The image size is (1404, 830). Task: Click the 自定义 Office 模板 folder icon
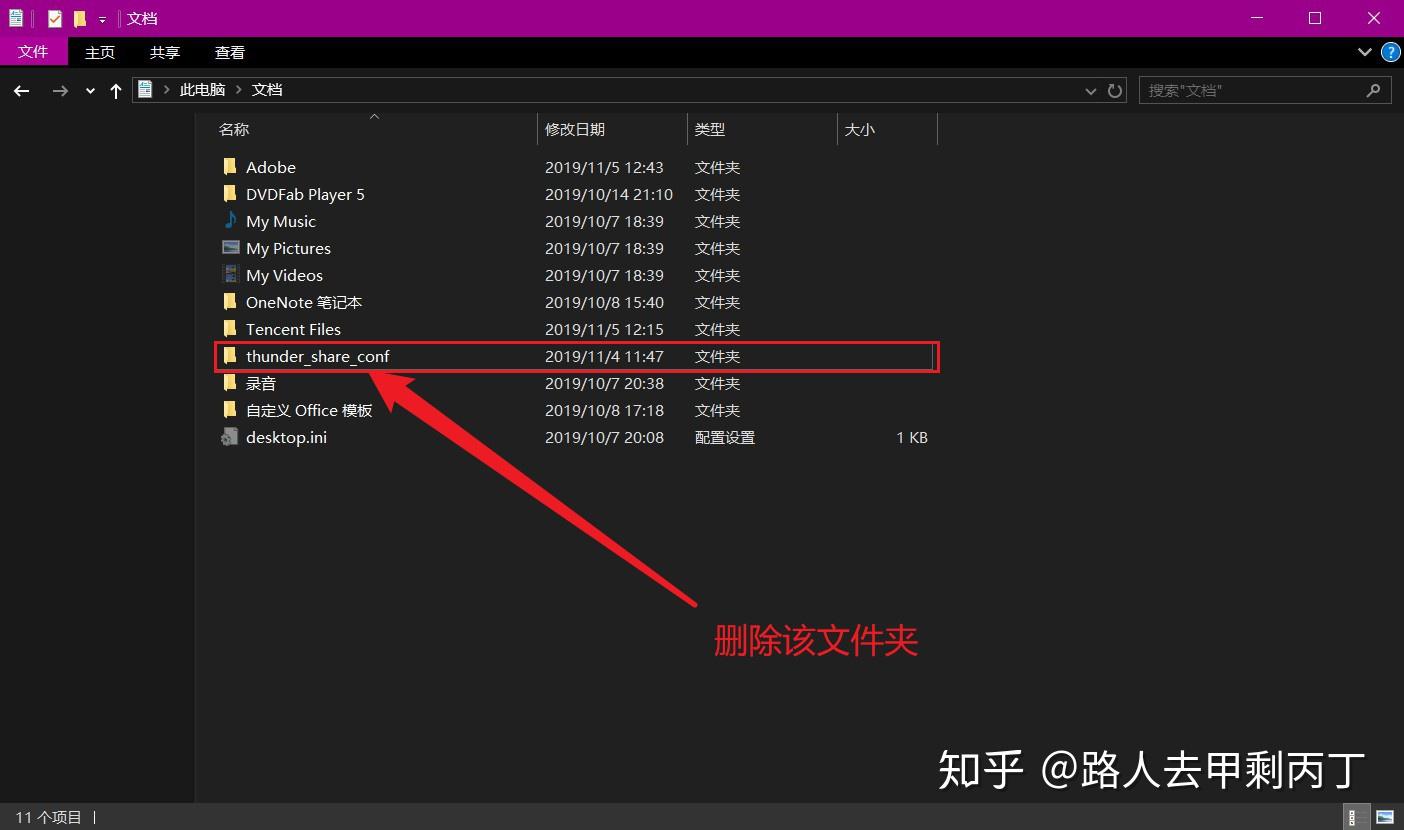[x=230, y=410]
